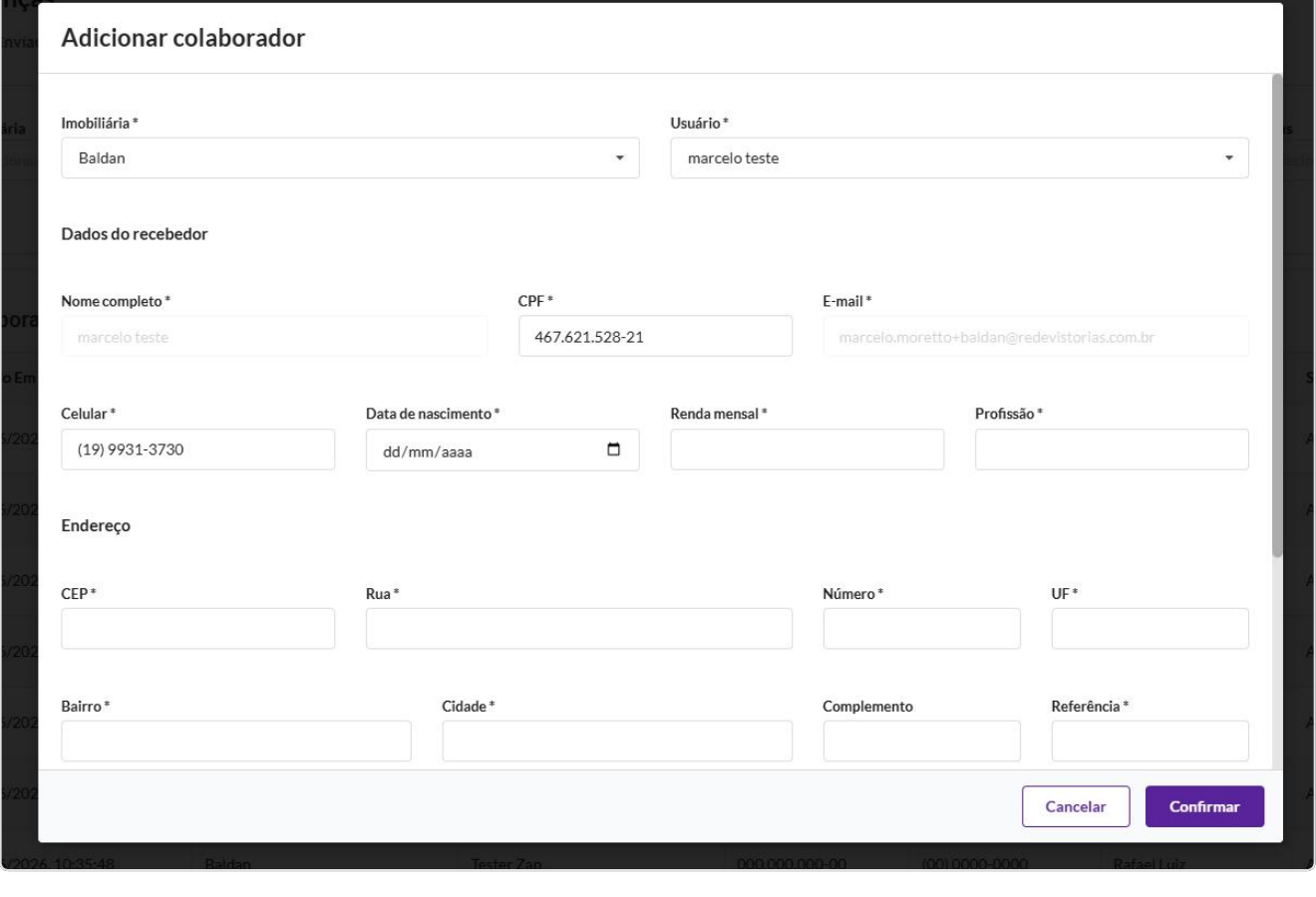This screenshot has height=897, width=1316.
Task: Select the Cidade text field
Action: [617, 742]
